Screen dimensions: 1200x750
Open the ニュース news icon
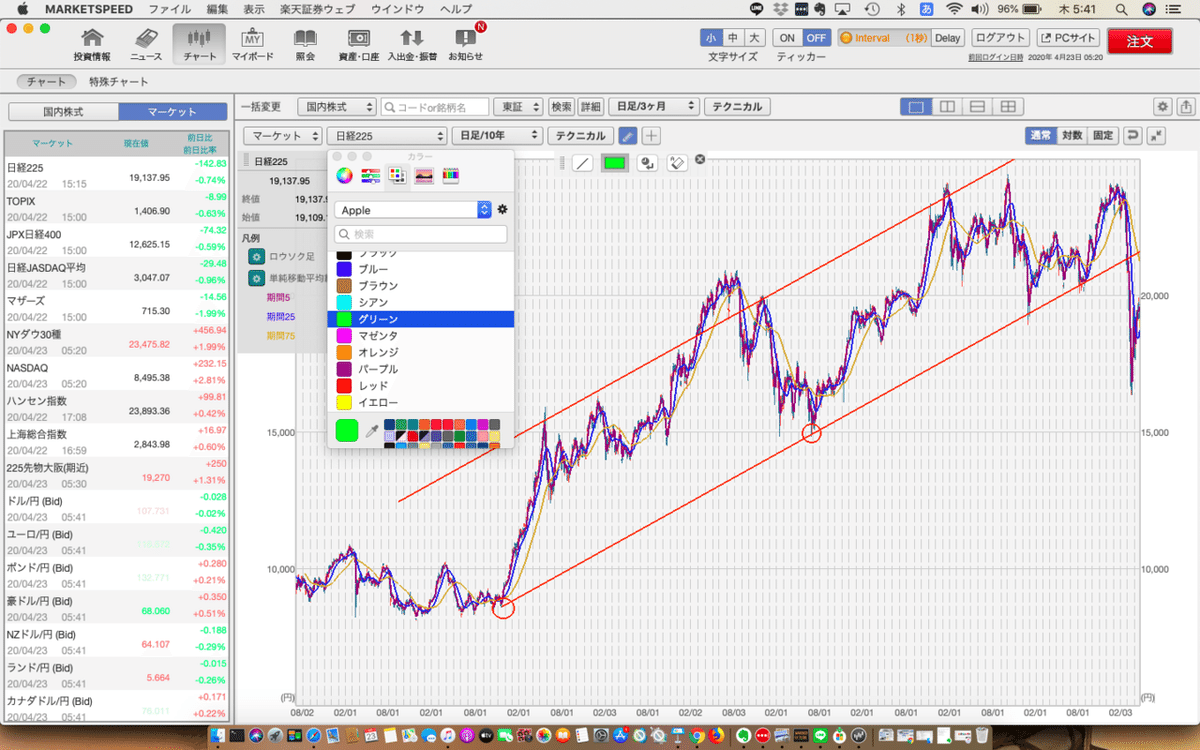146,44
